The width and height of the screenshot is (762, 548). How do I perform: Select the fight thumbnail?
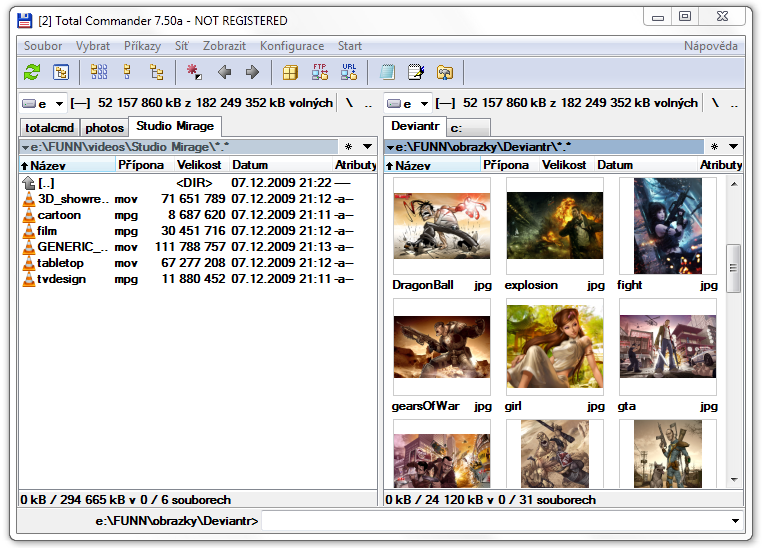pos(668,226)
